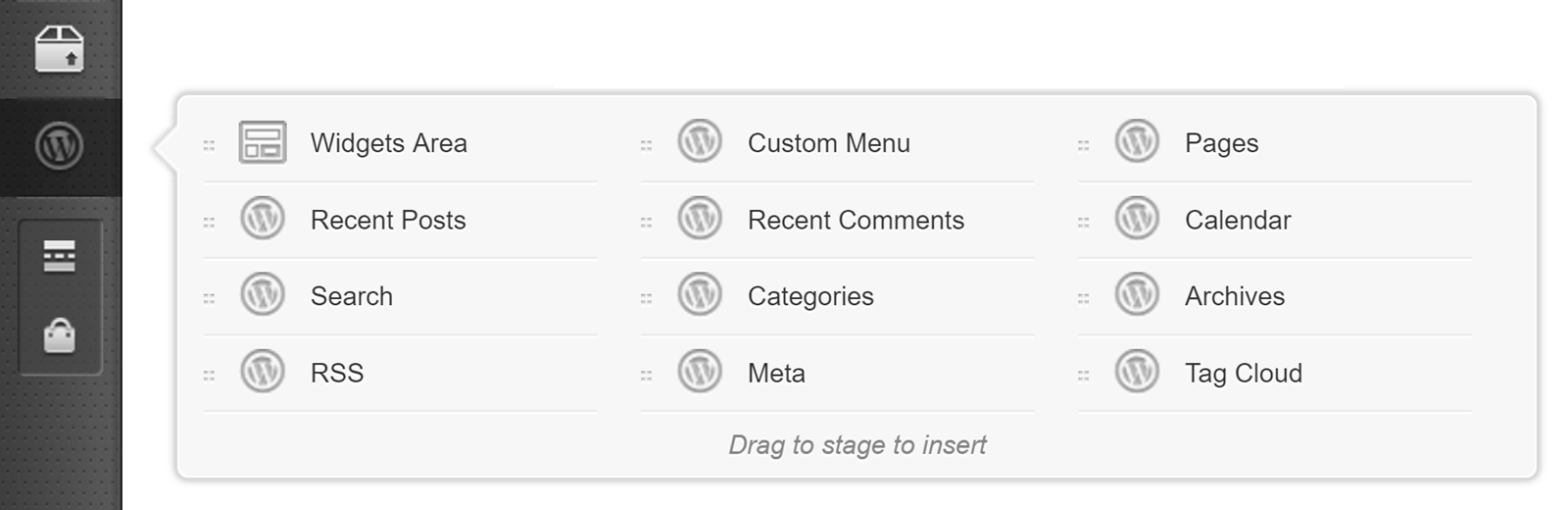Click the Widgets Area layout icon
This screenshot has height=510, width=1568.
pyautogui.click(x=263, y=142)
